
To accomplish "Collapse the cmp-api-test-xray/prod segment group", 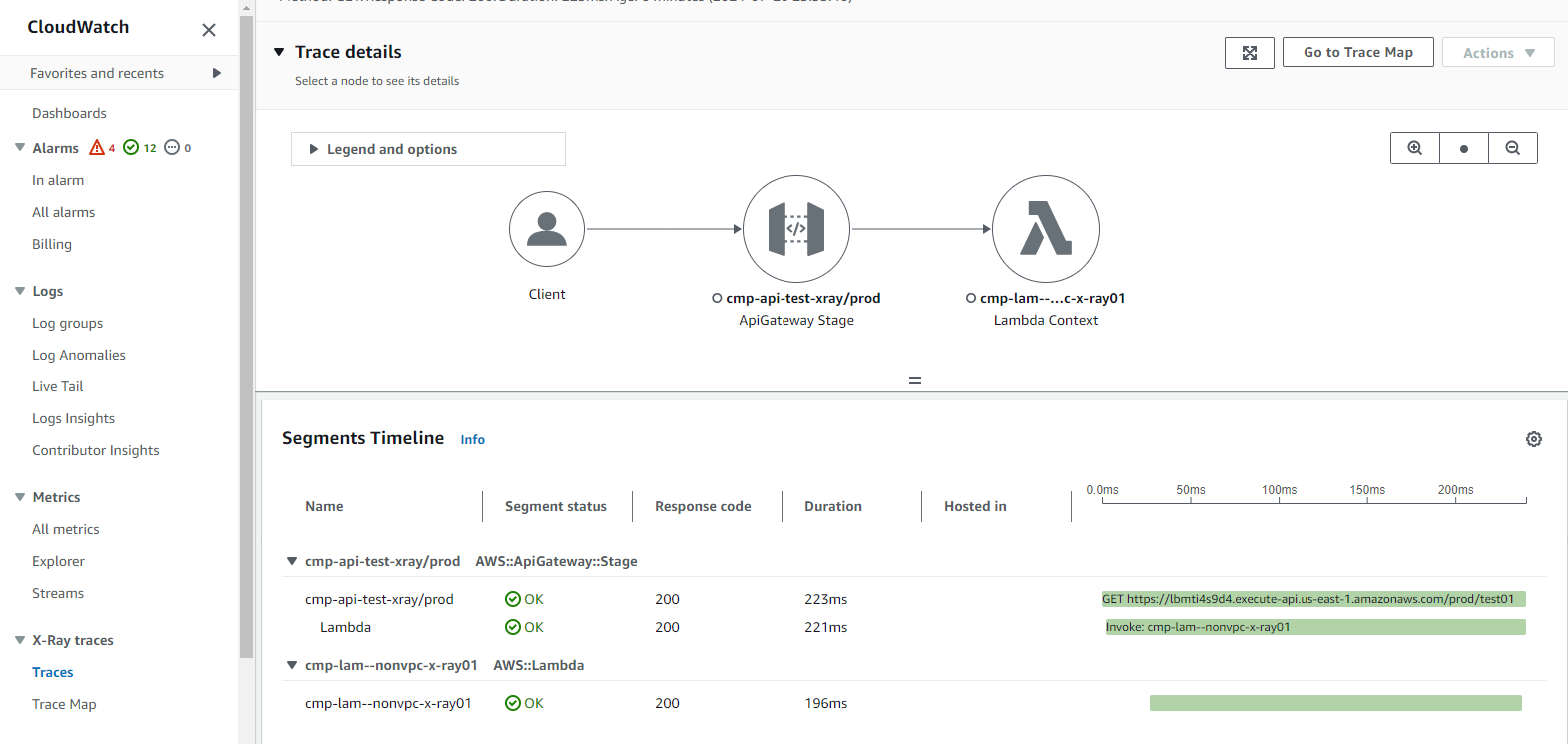I will pyautogui.click(x=292, y=561).
